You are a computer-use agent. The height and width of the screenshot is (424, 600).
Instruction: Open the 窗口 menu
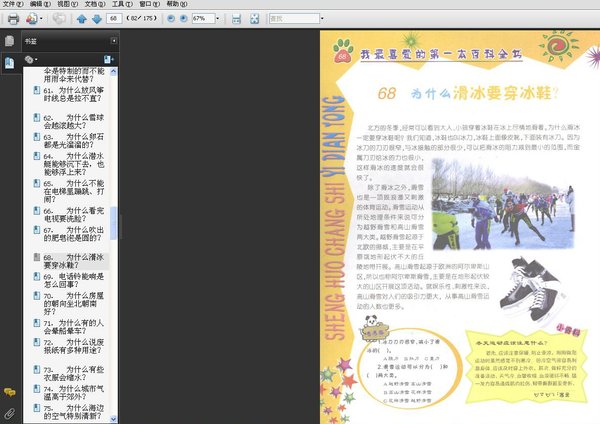[x=150, y=4]
